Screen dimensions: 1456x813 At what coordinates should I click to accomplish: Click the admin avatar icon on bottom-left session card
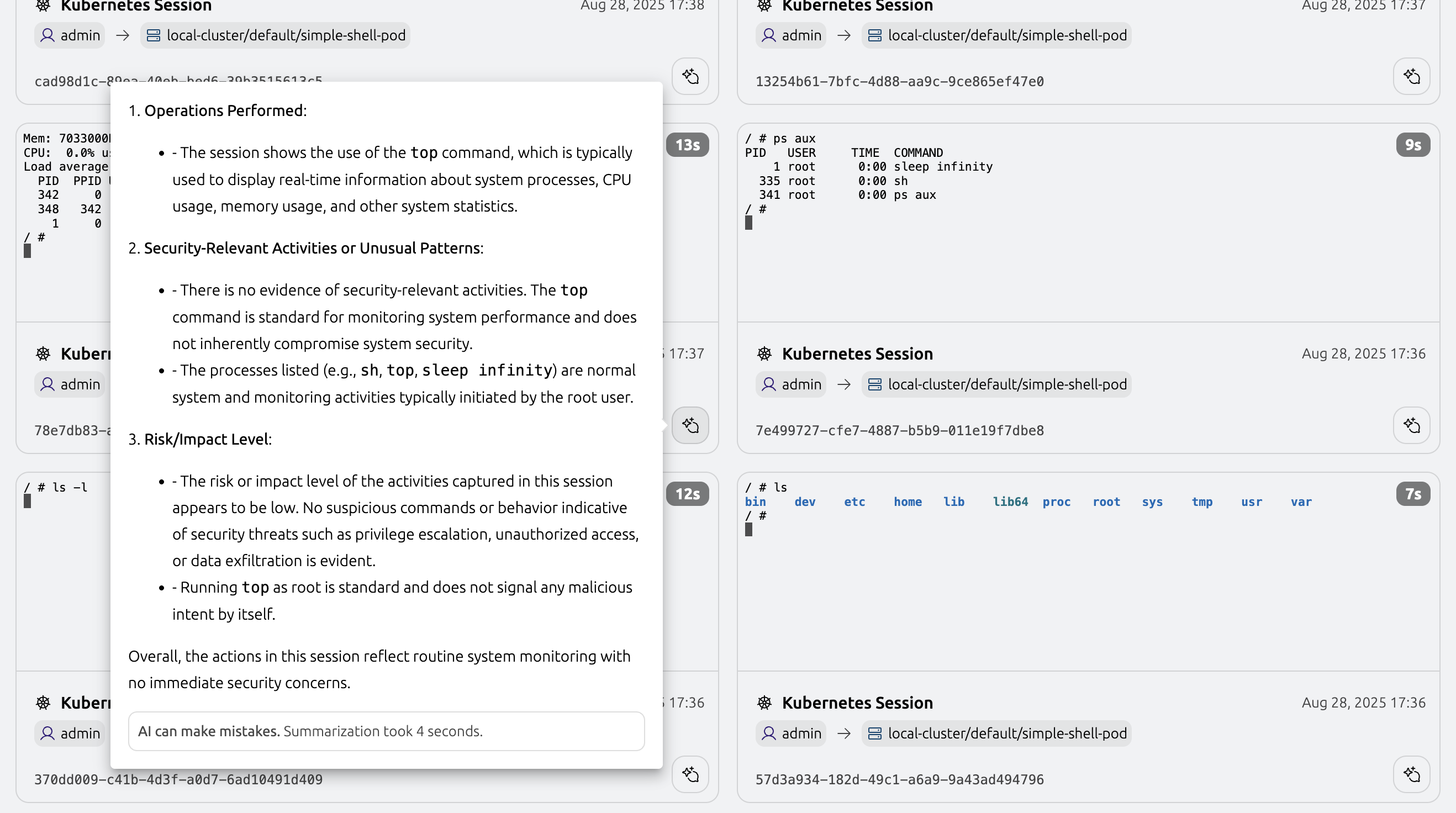[48, 733]
